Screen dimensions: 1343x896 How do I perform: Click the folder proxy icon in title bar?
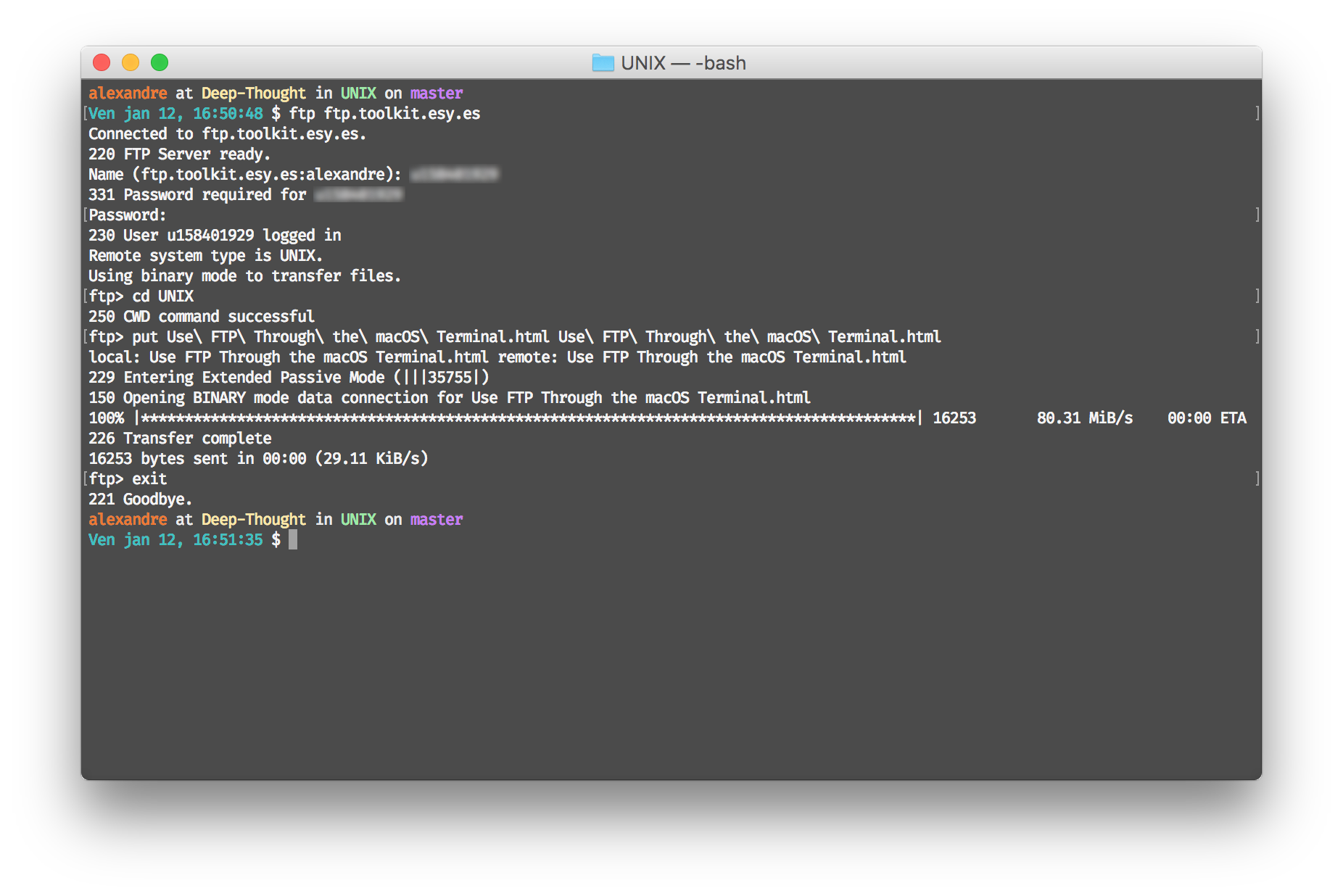(x=603, y=63)
